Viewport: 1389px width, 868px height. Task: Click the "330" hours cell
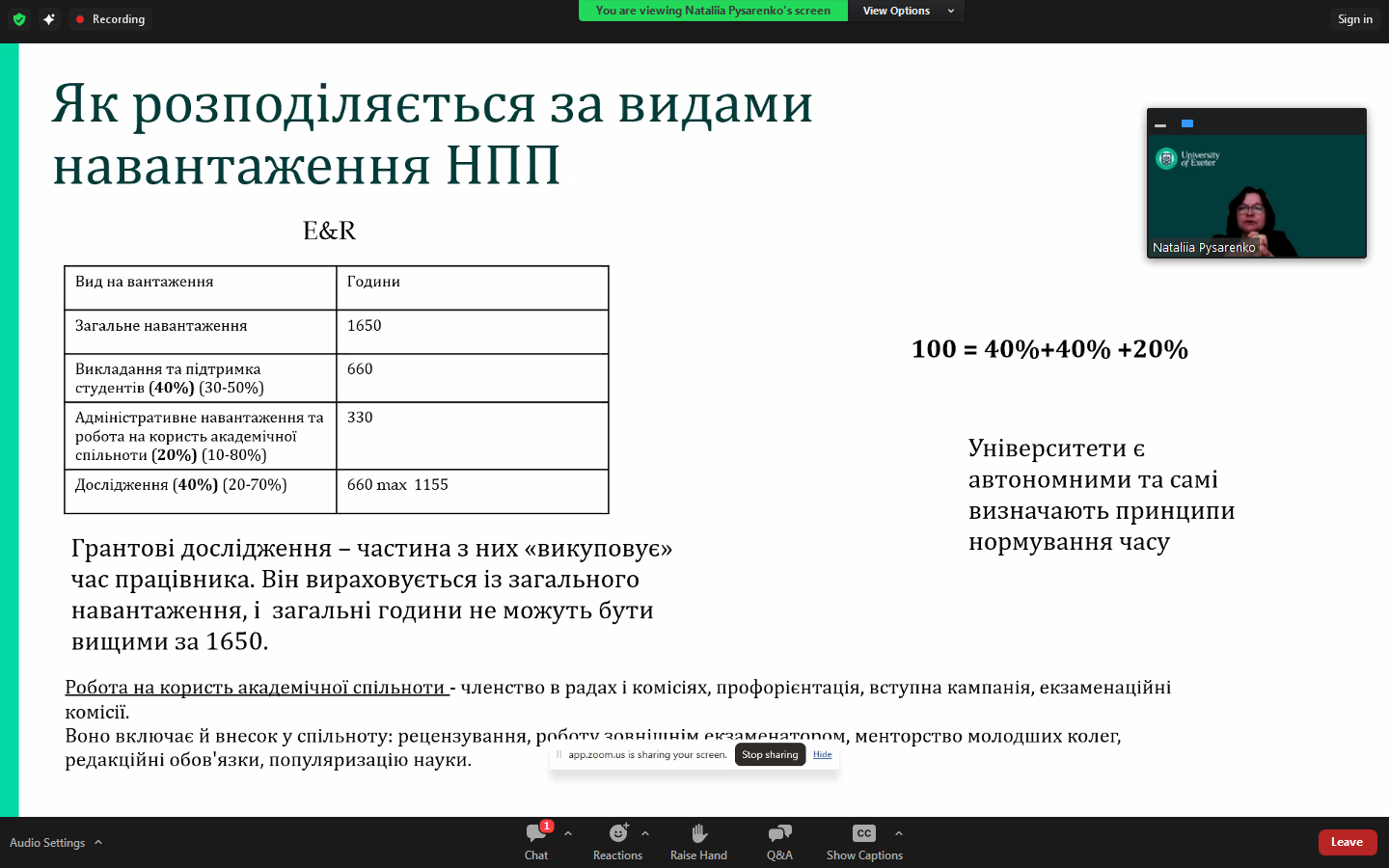[473, 436]
